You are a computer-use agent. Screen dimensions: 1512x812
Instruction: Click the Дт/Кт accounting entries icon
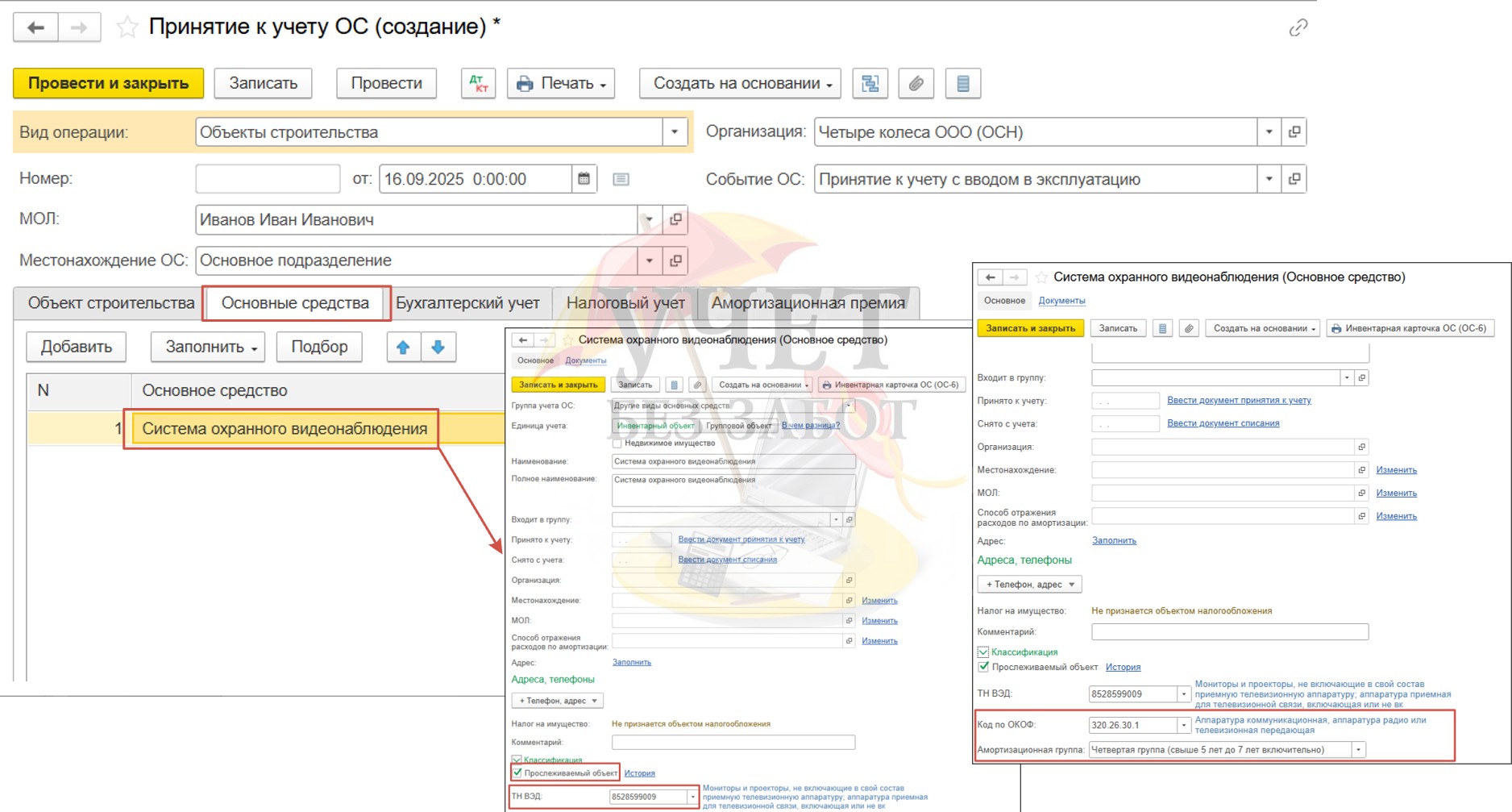[478, 83]
